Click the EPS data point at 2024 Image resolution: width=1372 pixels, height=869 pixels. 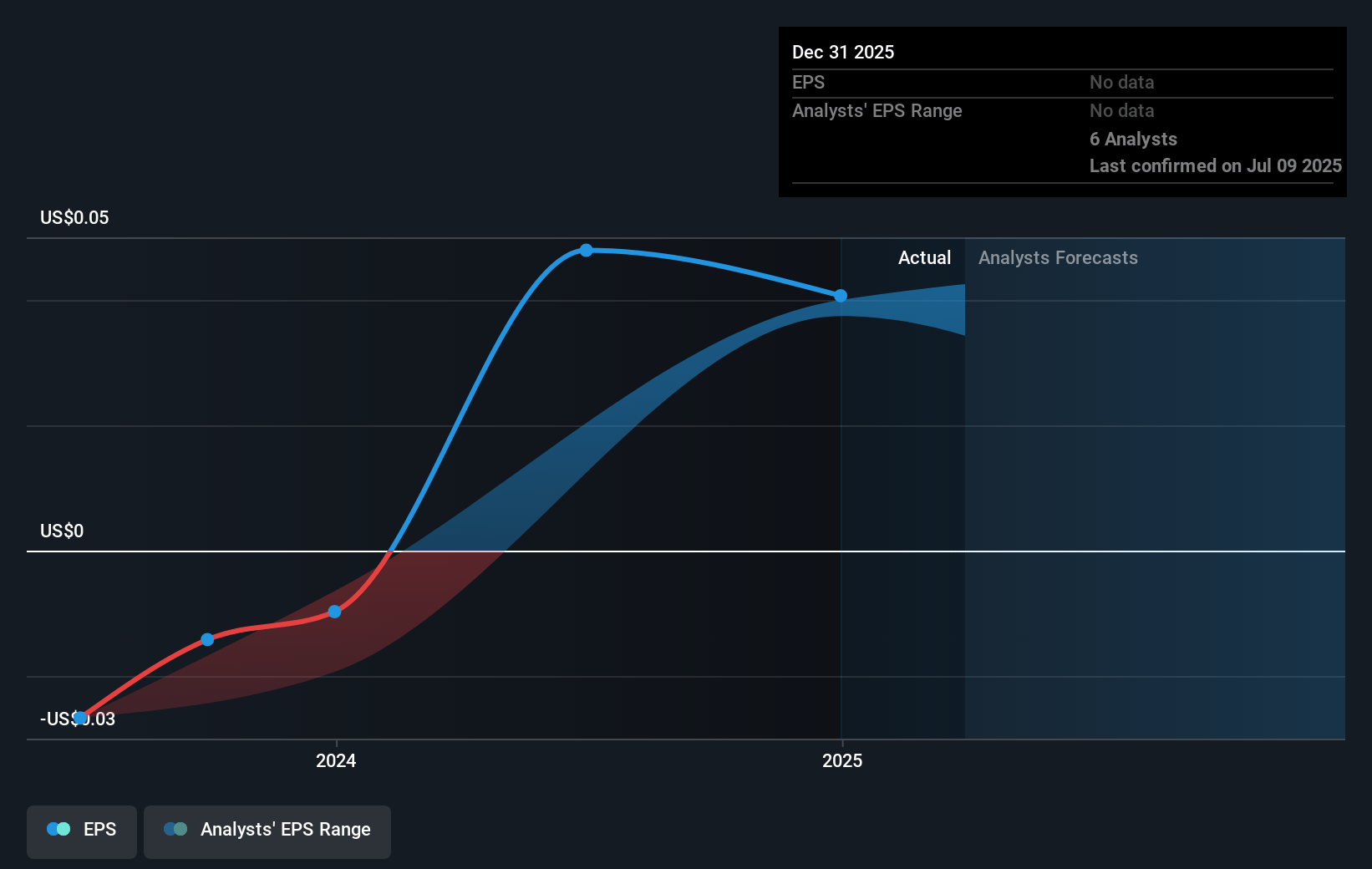tap(334, 612)
